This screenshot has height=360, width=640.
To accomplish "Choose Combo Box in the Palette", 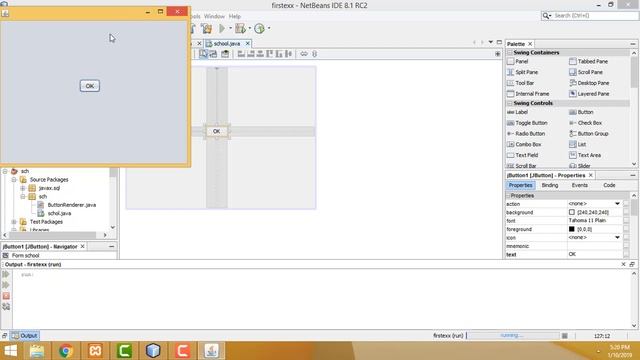I will (524, 144).
